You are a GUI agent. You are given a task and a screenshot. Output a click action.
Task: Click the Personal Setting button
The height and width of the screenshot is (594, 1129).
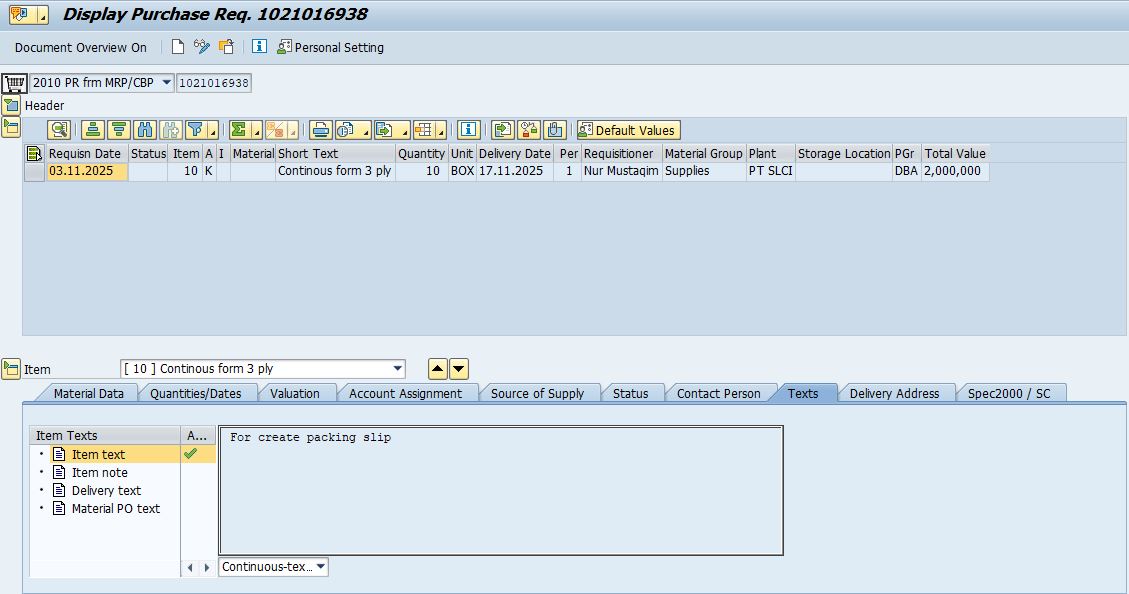(330, 47)
